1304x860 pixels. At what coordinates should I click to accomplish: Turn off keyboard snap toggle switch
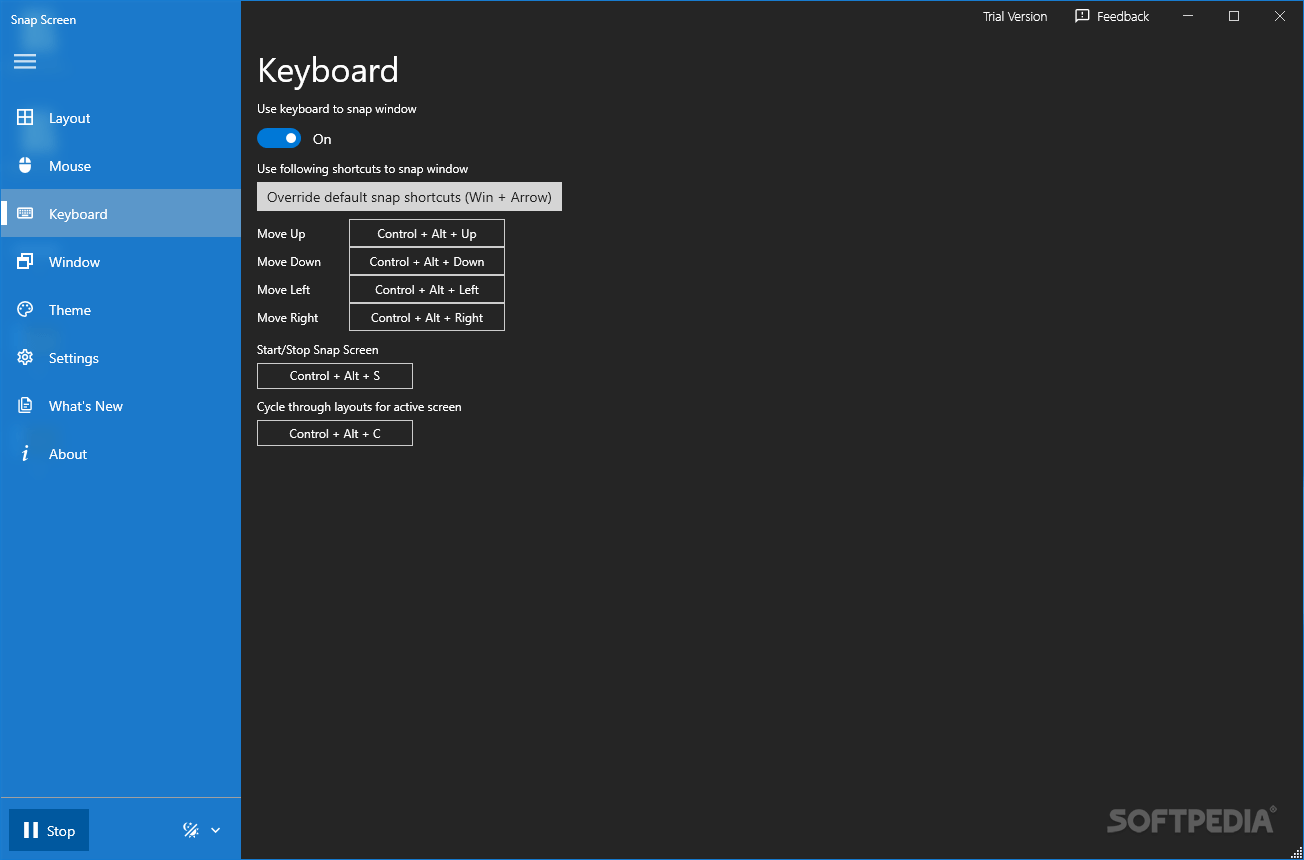pos(279,138)
